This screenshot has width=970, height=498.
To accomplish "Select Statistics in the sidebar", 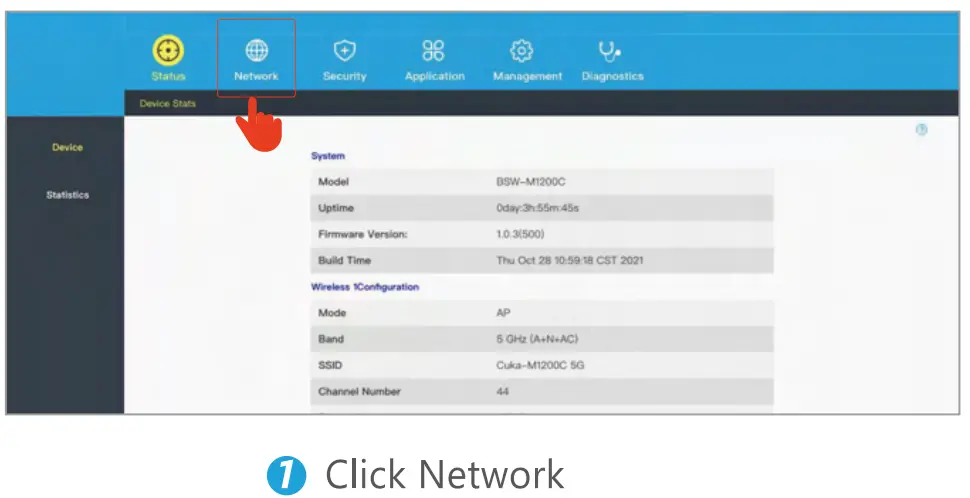I will pos(67,195).
